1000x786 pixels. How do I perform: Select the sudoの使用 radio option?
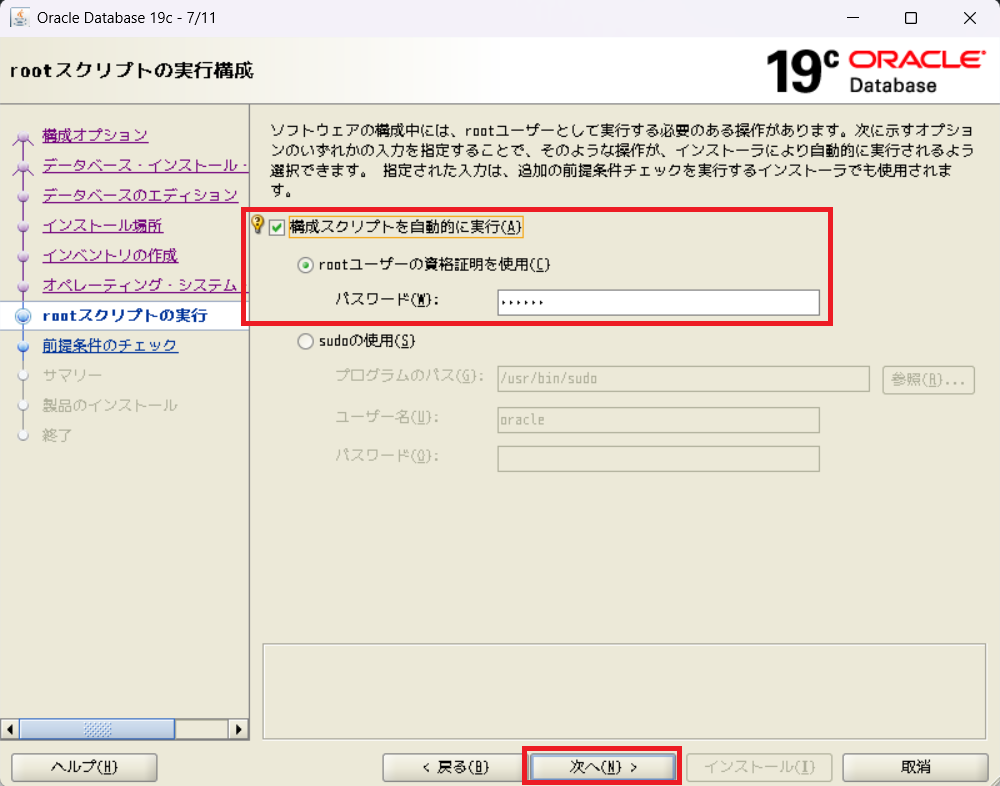point(306,341)
